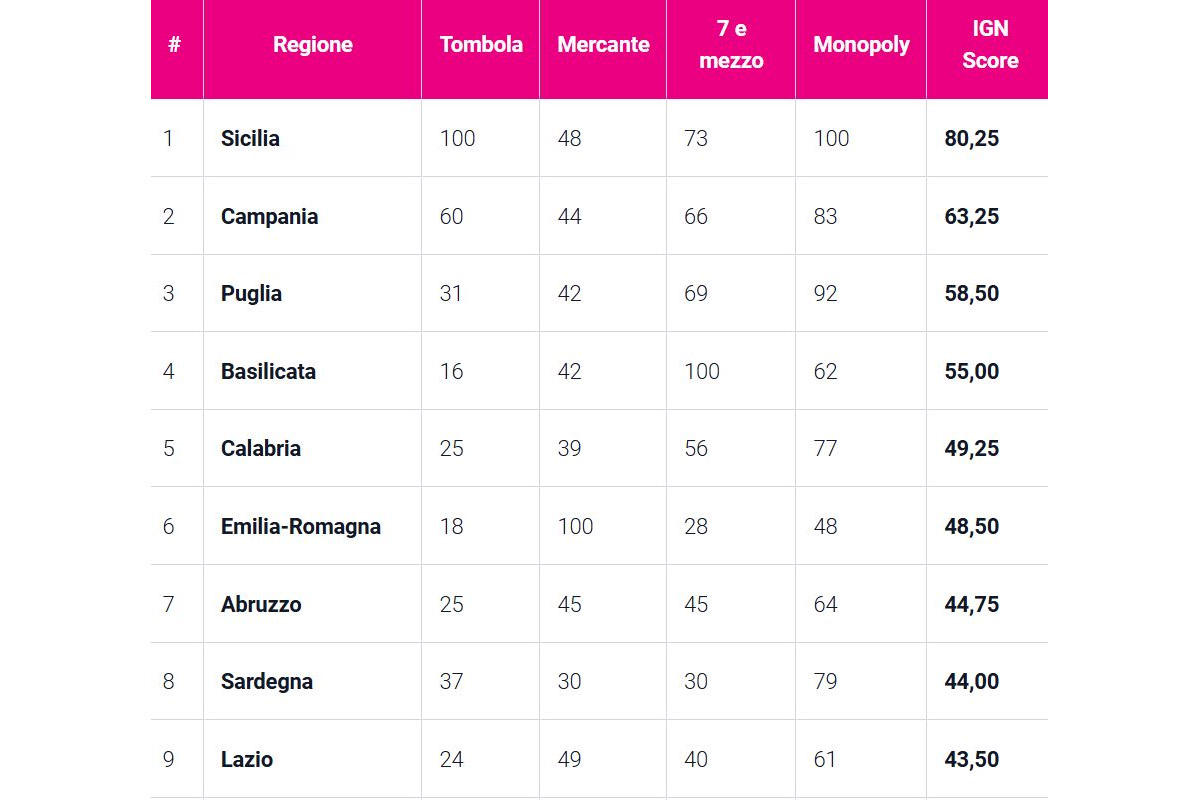This screenshot has height=800, width=1200.
Task: Click the Emilia-Romagna region cell
Action: 300,526
